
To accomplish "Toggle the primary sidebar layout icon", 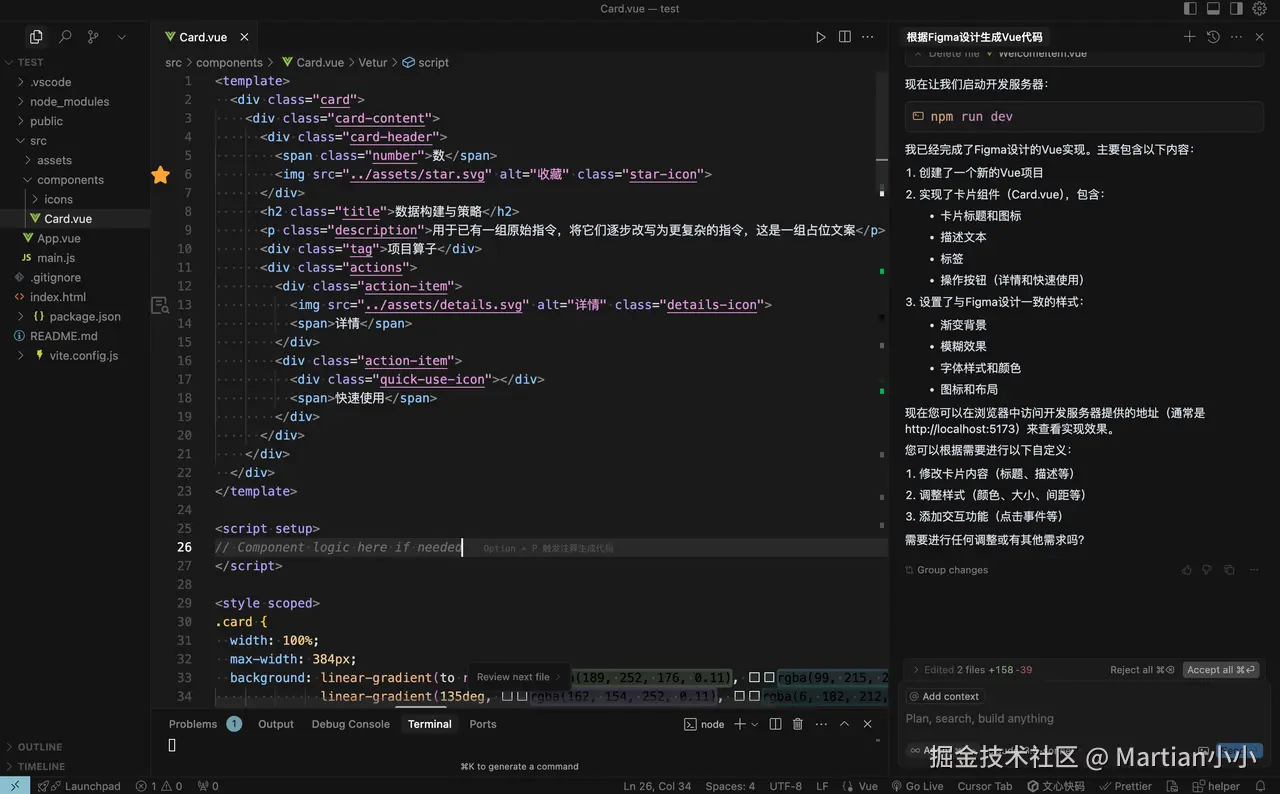I will coord(1190,8).
